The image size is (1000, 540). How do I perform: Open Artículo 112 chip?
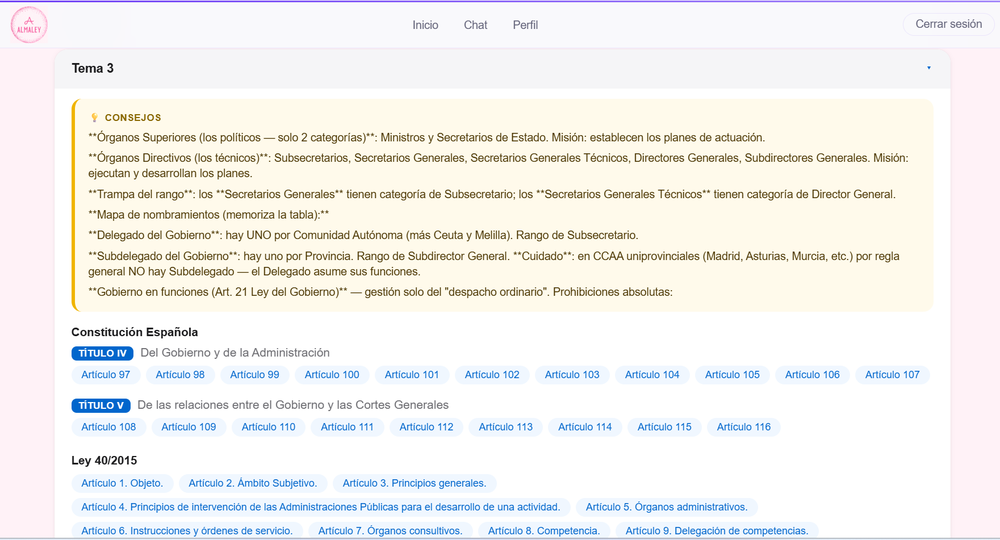tap(426, 427)
